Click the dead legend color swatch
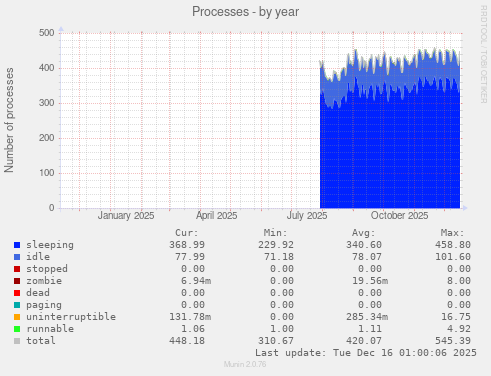Image resolution: width=491 pixels, height=376 pixels. click(x=17, y=293)
